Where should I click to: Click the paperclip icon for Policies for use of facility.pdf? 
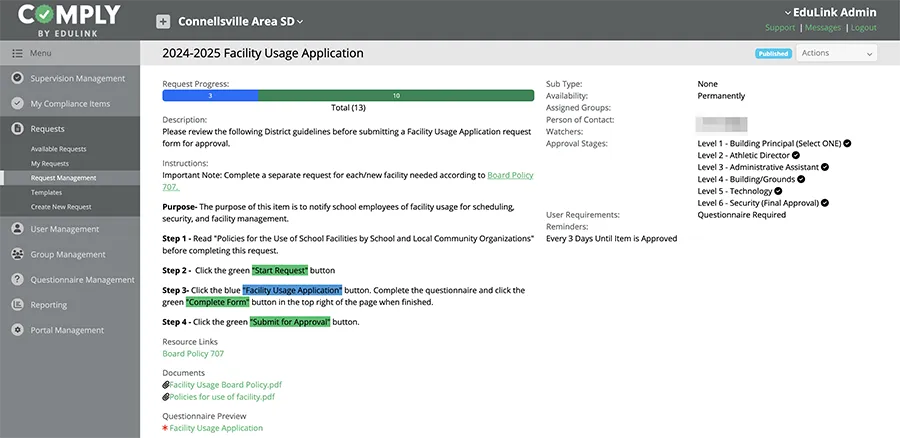click(166, 397)
